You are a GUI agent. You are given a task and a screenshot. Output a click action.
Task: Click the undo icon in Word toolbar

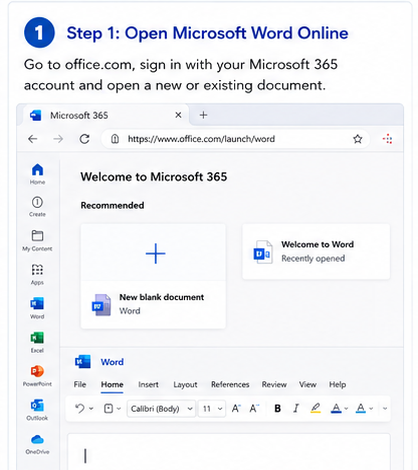click(x=80, y=408)
